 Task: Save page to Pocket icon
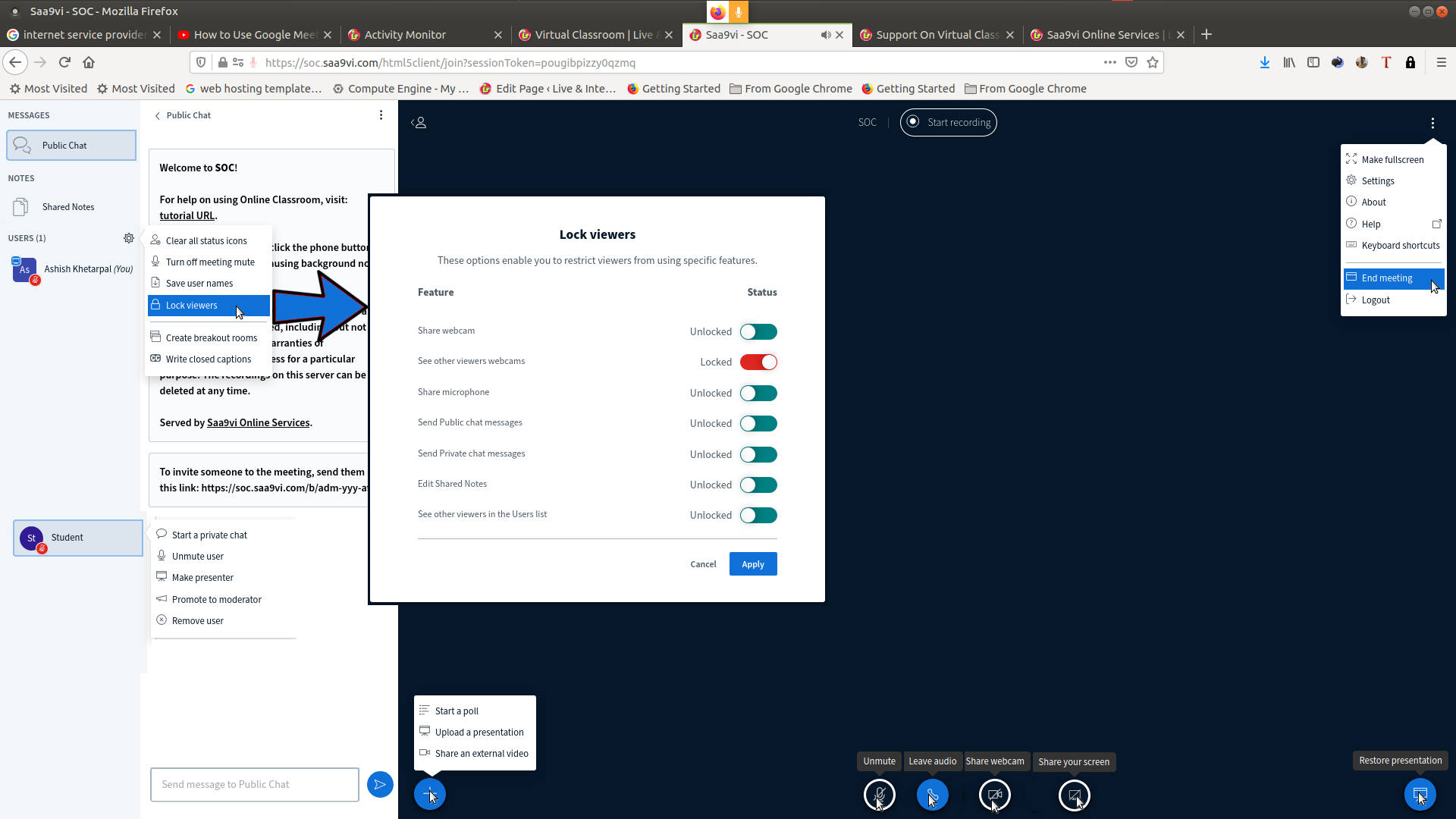click(1131, 62)
